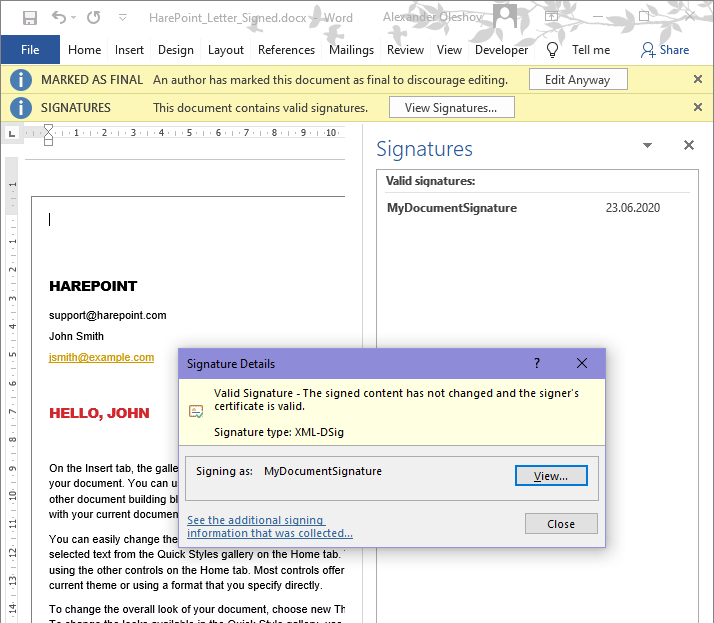Click the user account avatar icon

pyautogui.click(x=505, y=16)
